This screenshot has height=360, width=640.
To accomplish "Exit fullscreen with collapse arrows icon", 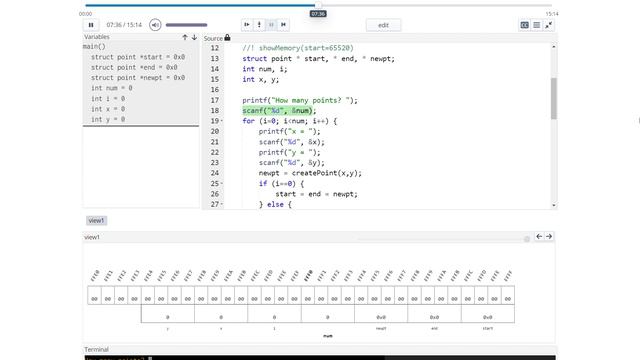I will (549, 25).
